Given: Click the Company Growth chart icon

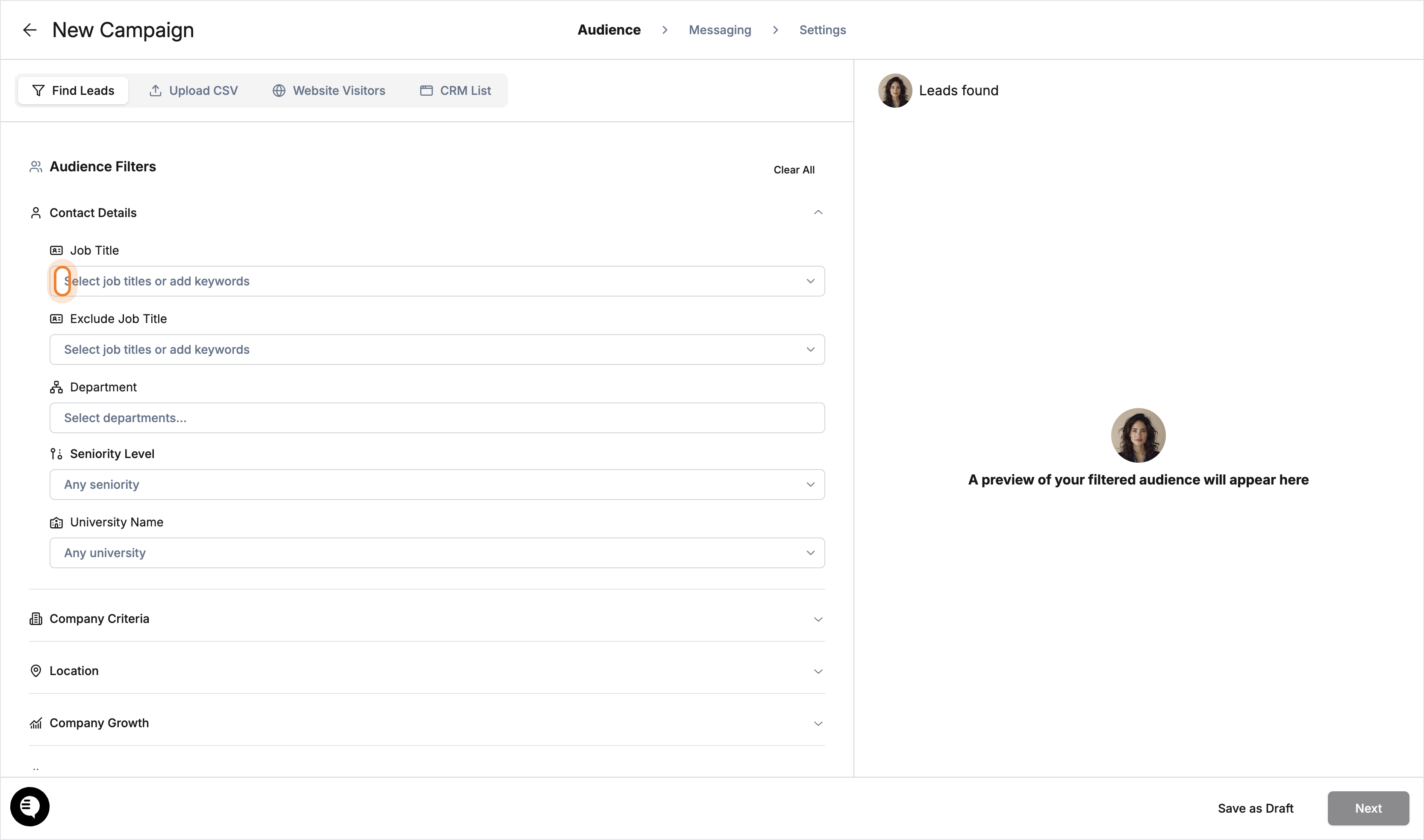Looking at the screenshot, I should tap(35, 723).
